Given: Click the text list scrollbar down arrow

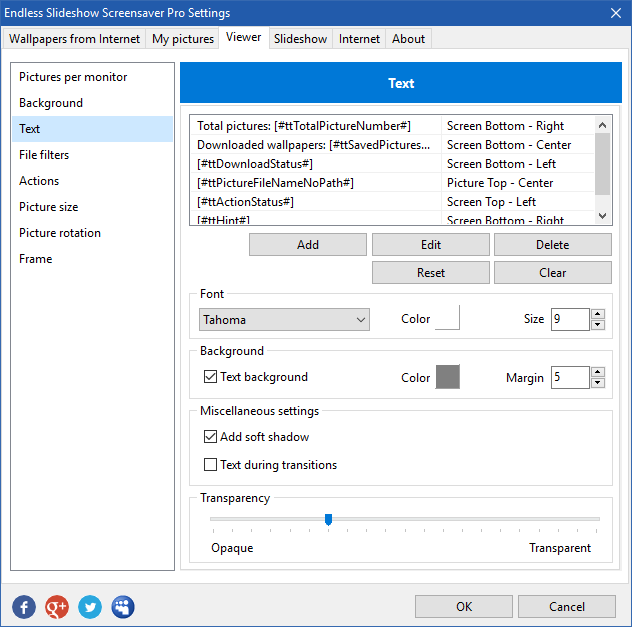Looking at the screenshot, I should 603,216.
